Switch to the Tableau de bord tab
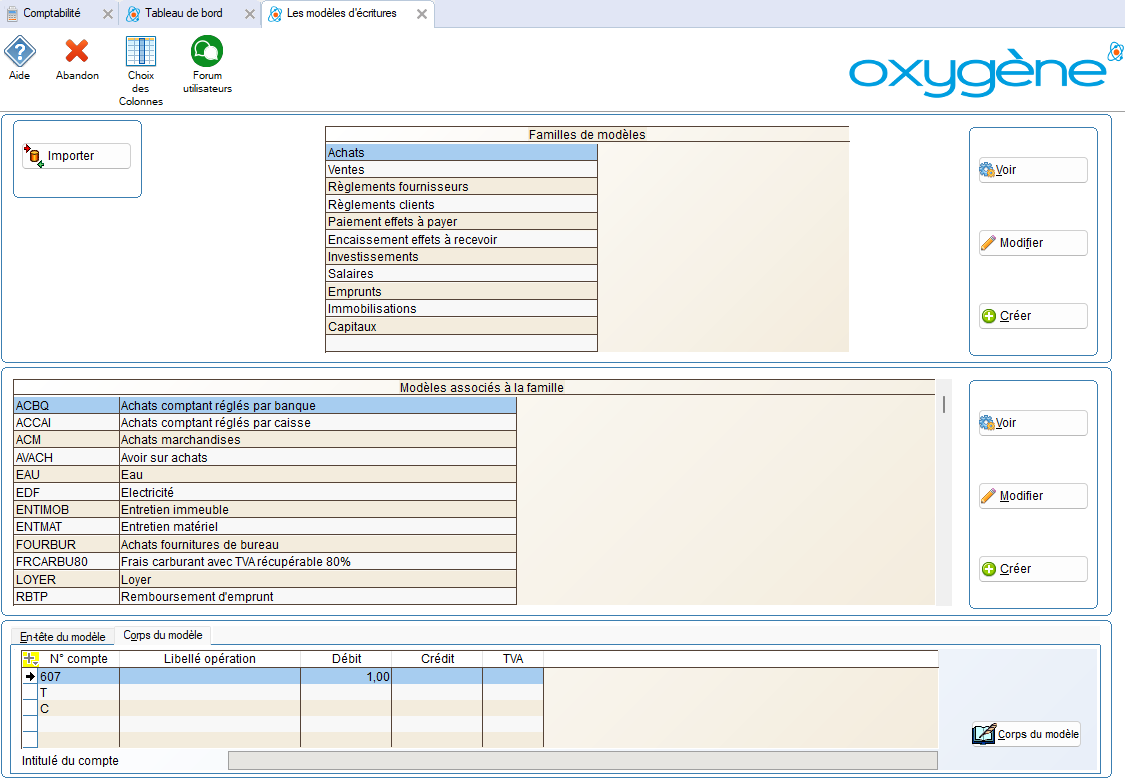 click(x=183, y=14)
